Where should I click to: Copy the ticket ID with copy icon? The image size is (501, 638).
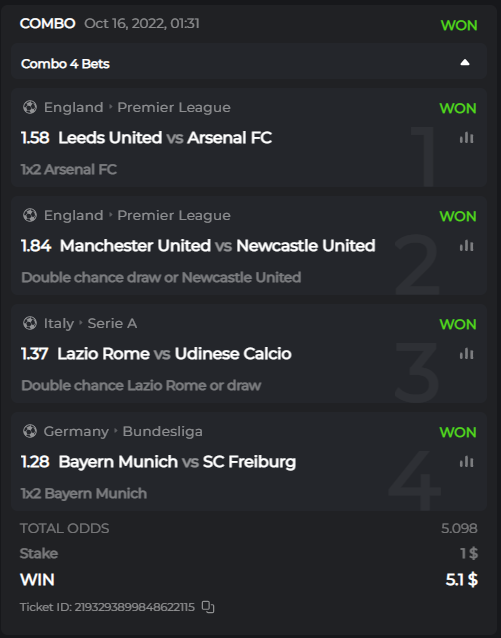pyautogui.click(x=208, y=607)
